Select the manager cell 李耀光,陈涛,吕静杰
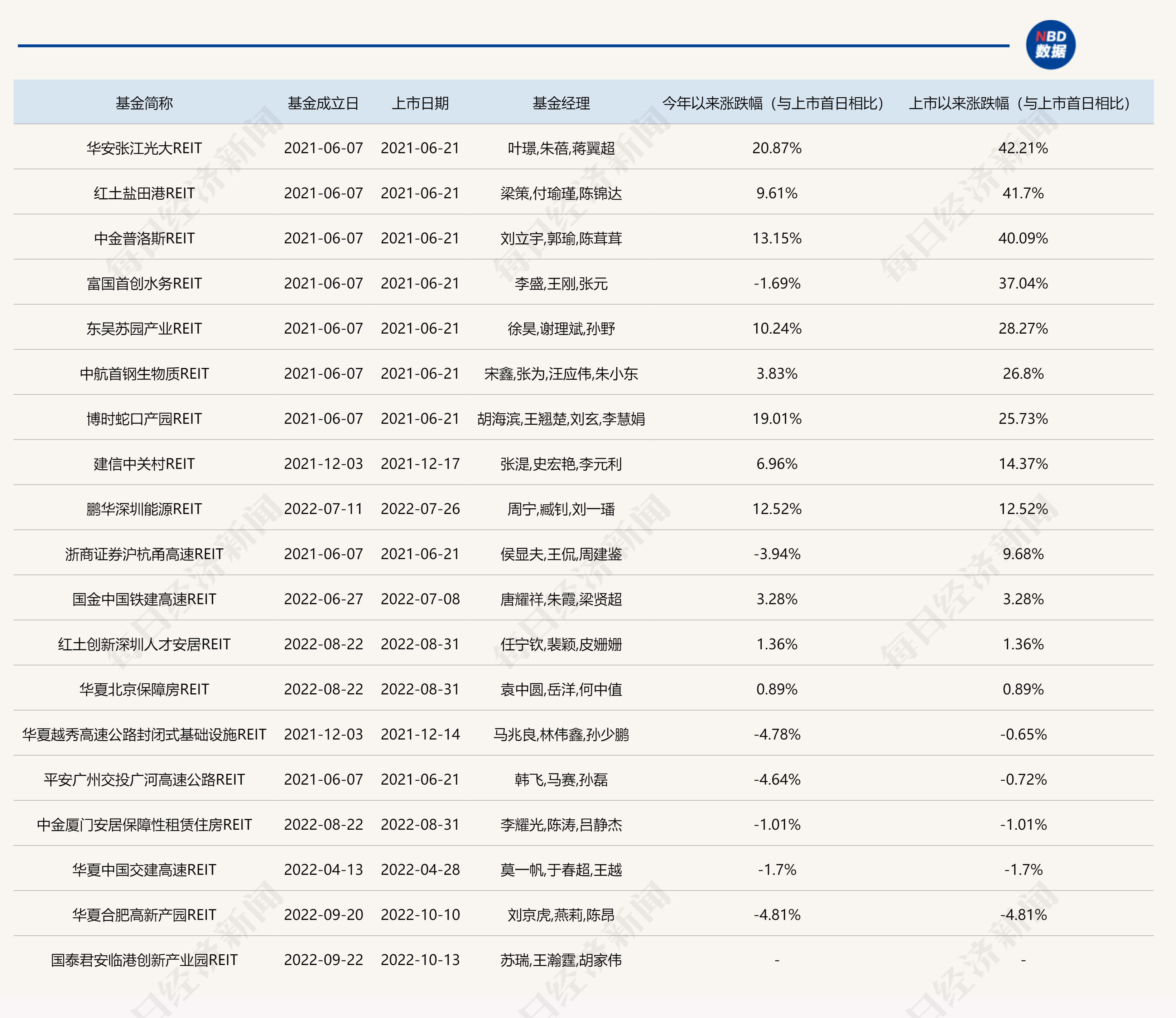This screenshot has width=1176, height=1018. tap(561, 824)
